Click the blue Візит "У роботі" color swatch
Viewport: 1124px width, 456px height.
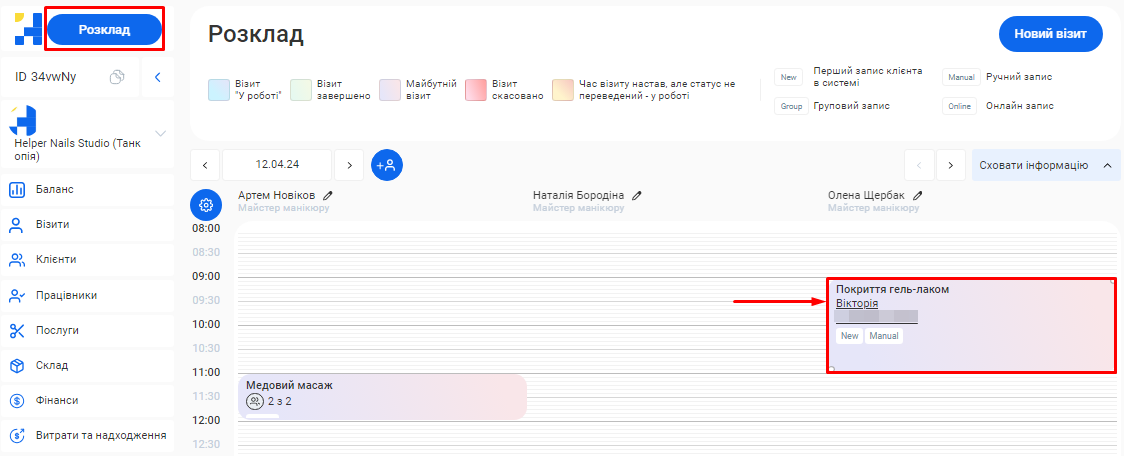coord(219,90)
